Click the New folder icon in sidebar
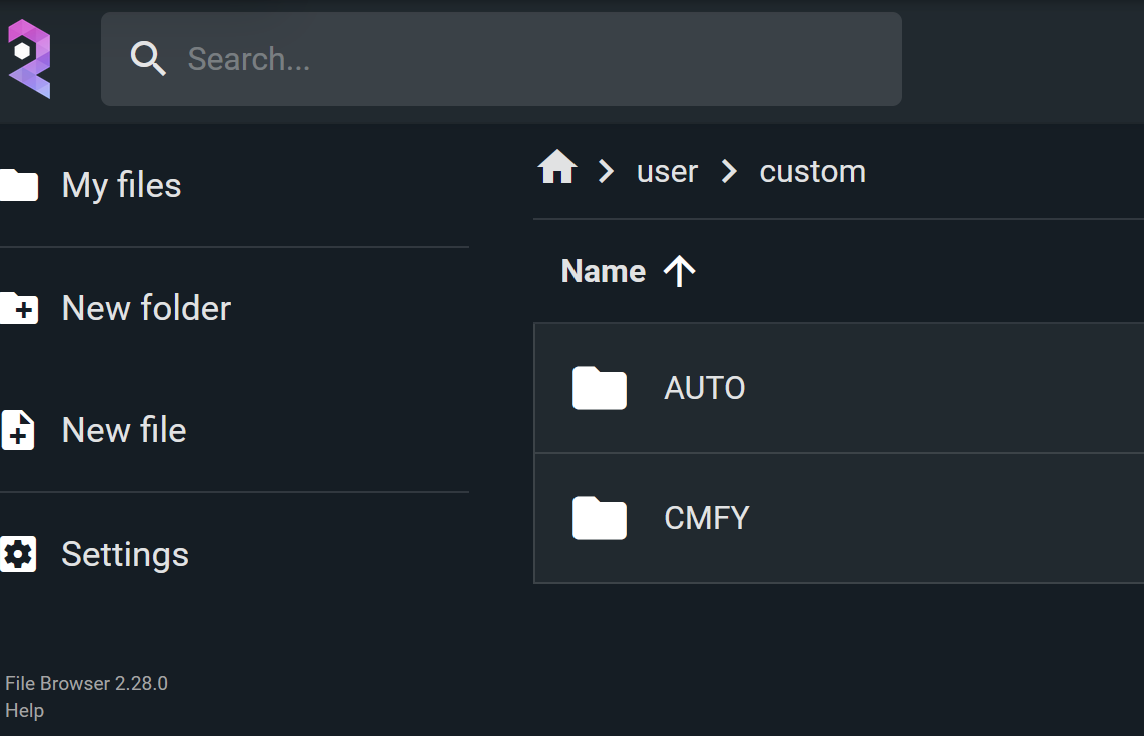Viewport: 1144px width, 736px height. click(20, 308)
